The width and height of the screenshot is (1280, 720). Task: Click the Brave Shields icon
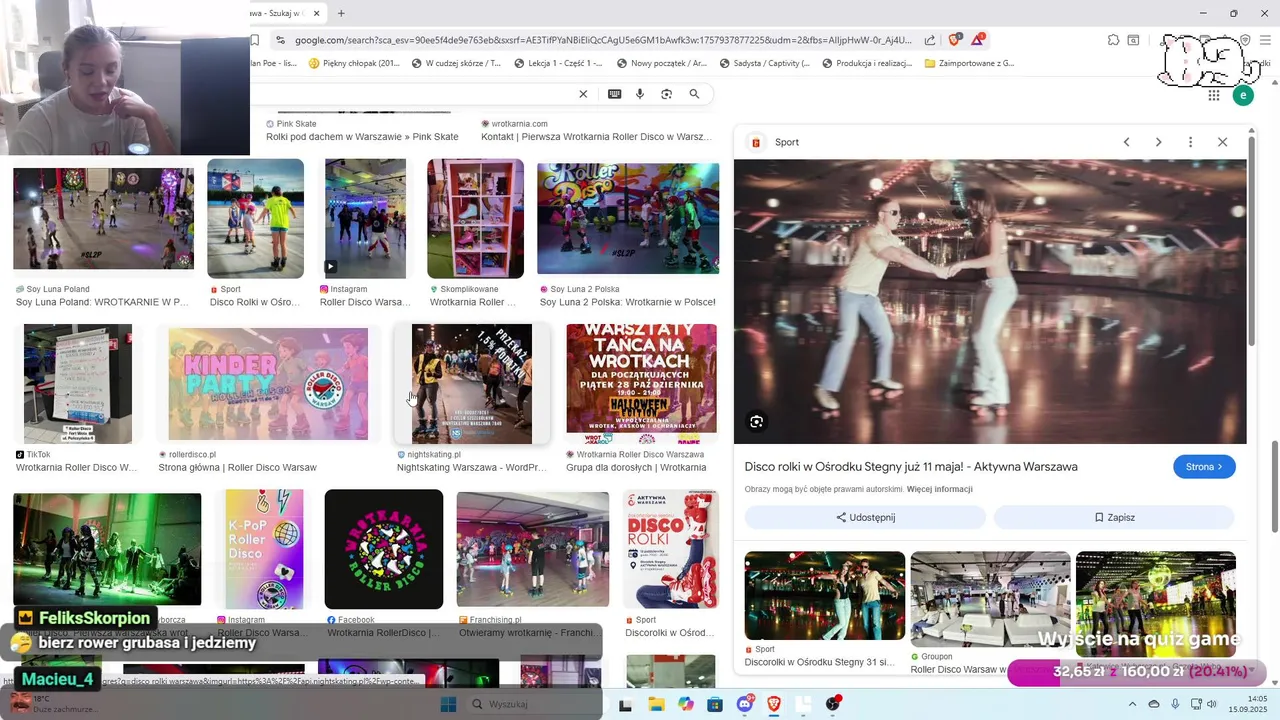954,40
